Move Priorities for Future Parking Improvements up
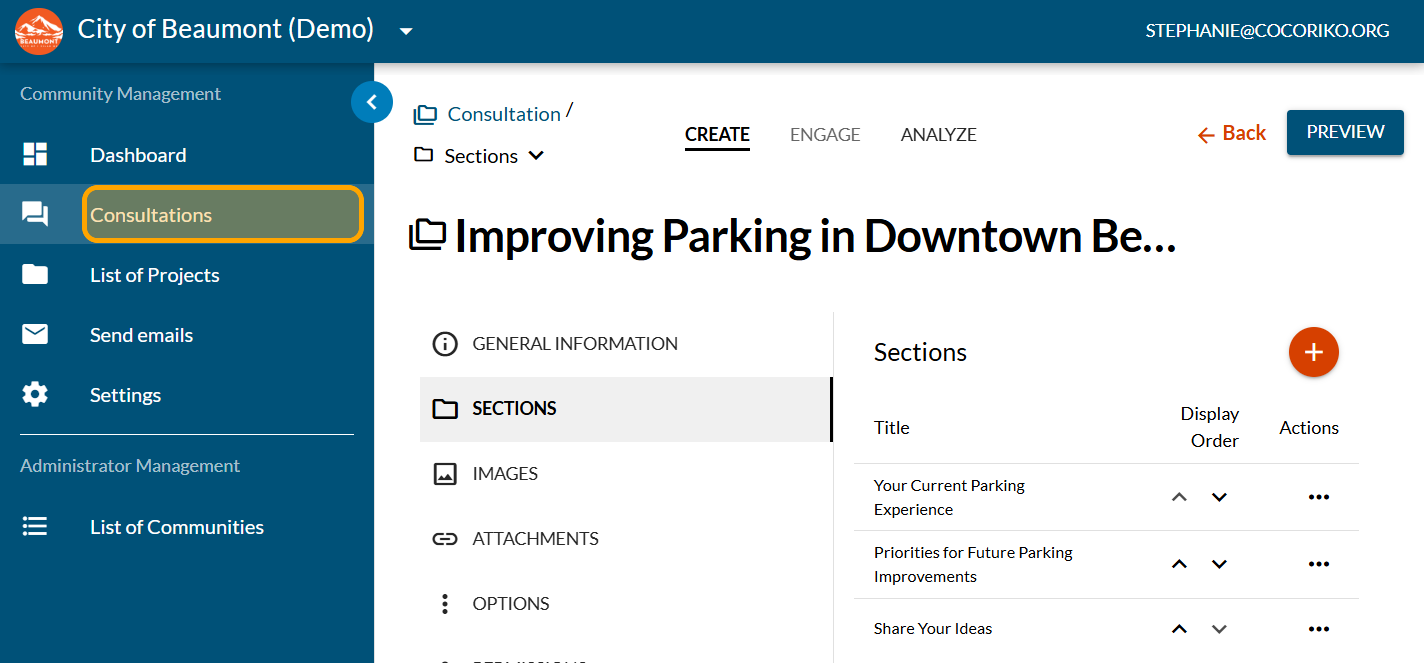The image size is (1424, 663). [1179, 564]
